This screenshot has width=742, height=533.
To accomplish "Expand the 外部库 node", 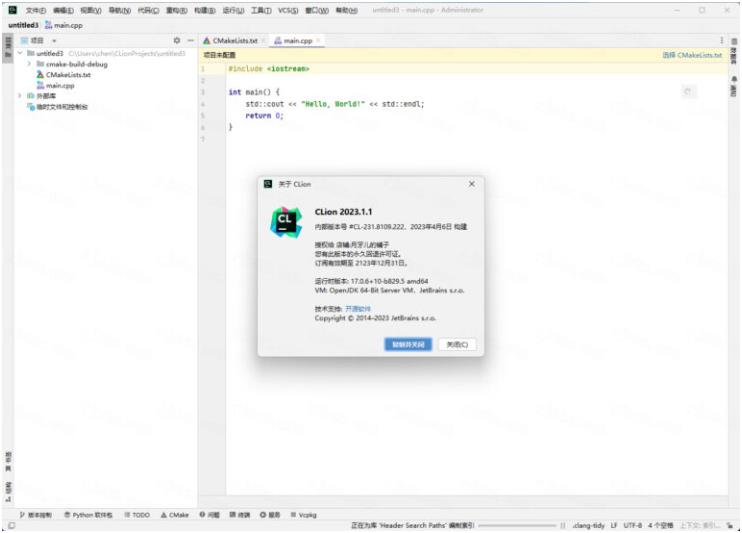I will coord(20,96).
